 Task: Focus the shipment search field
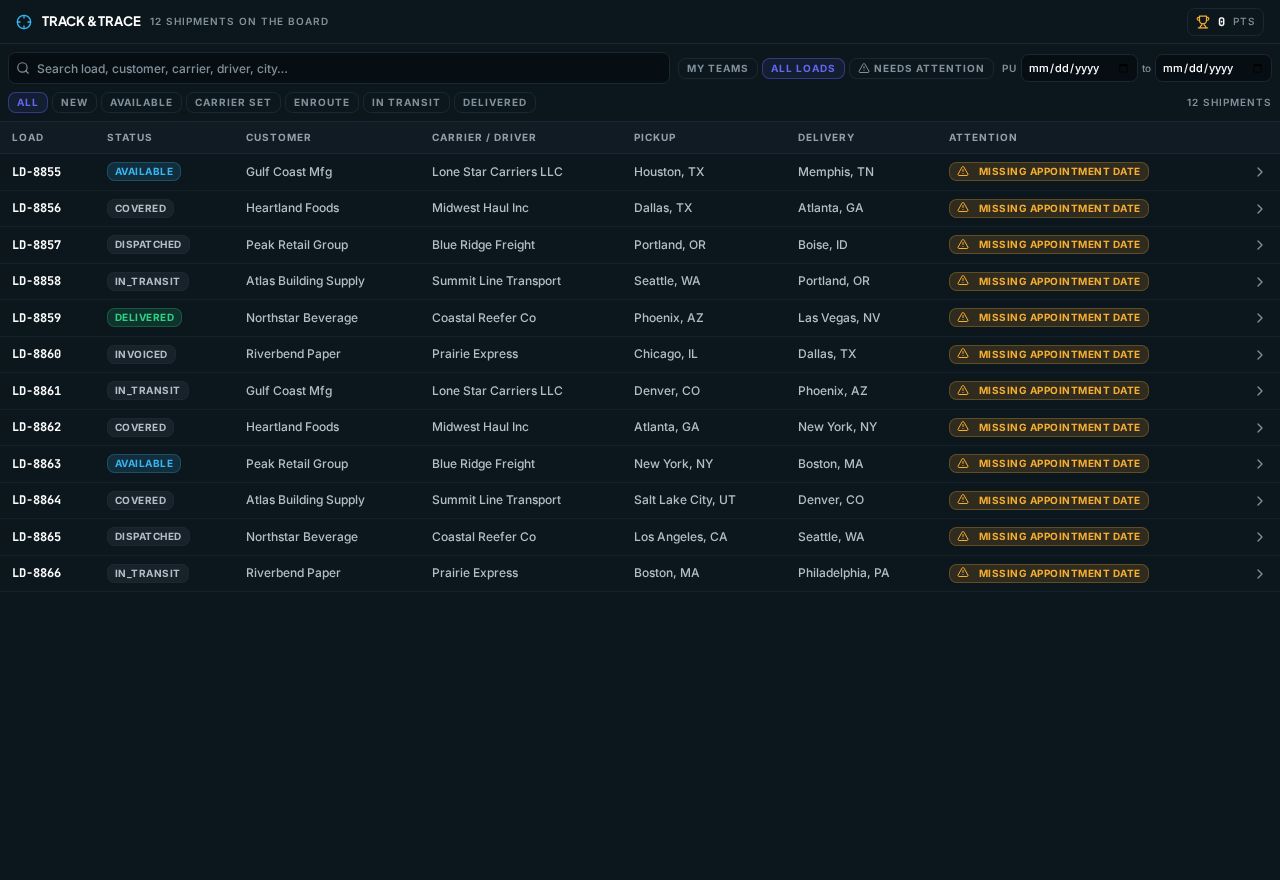pyautogui.click(x=339, y=68)
